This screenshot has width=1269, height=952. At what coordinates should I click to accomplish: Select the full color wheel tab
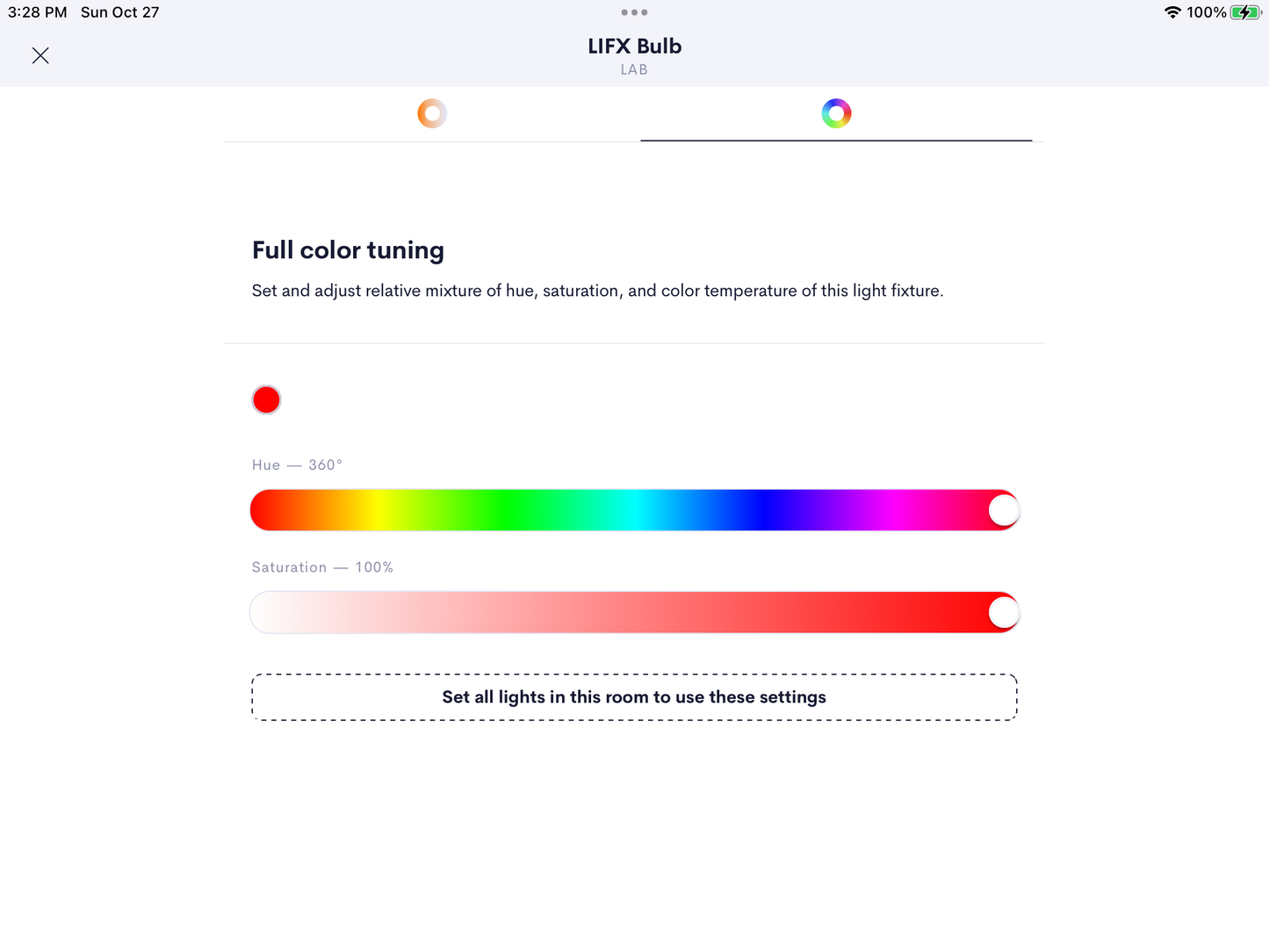[x=836, y=113]
